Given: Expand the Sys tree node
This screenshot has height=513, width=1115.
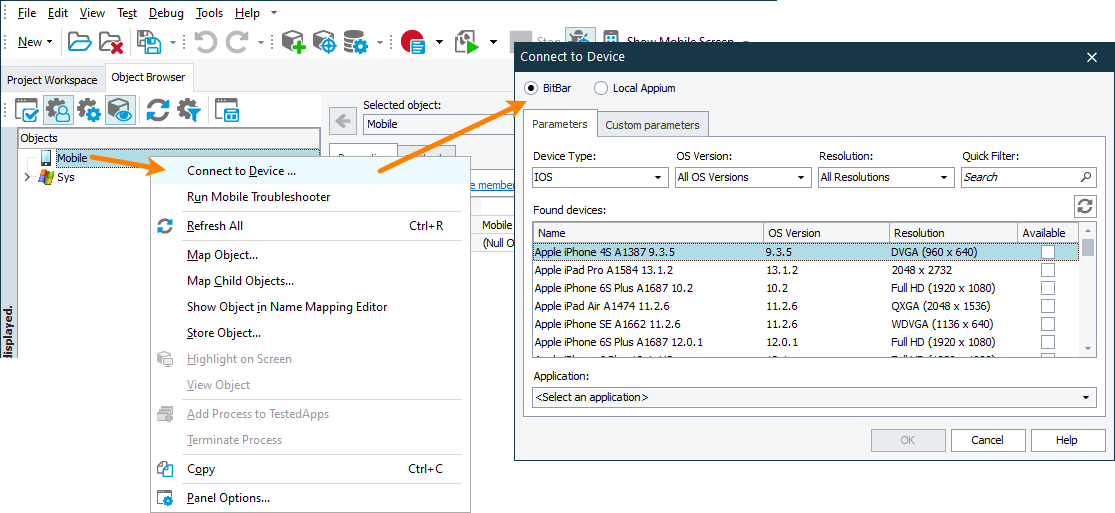Looking at the screenshot, I should coord(27,177).
